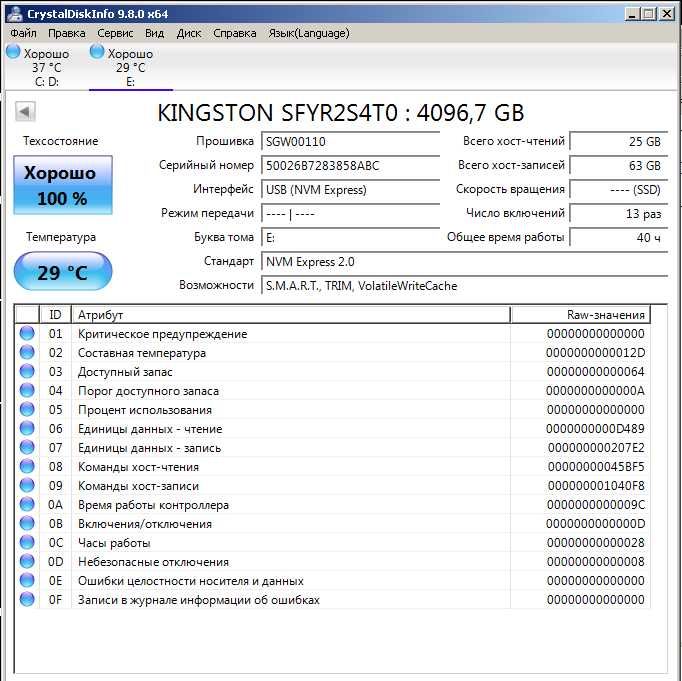
Task: Click raw value 000000000009C
Action: click(596, 505)
